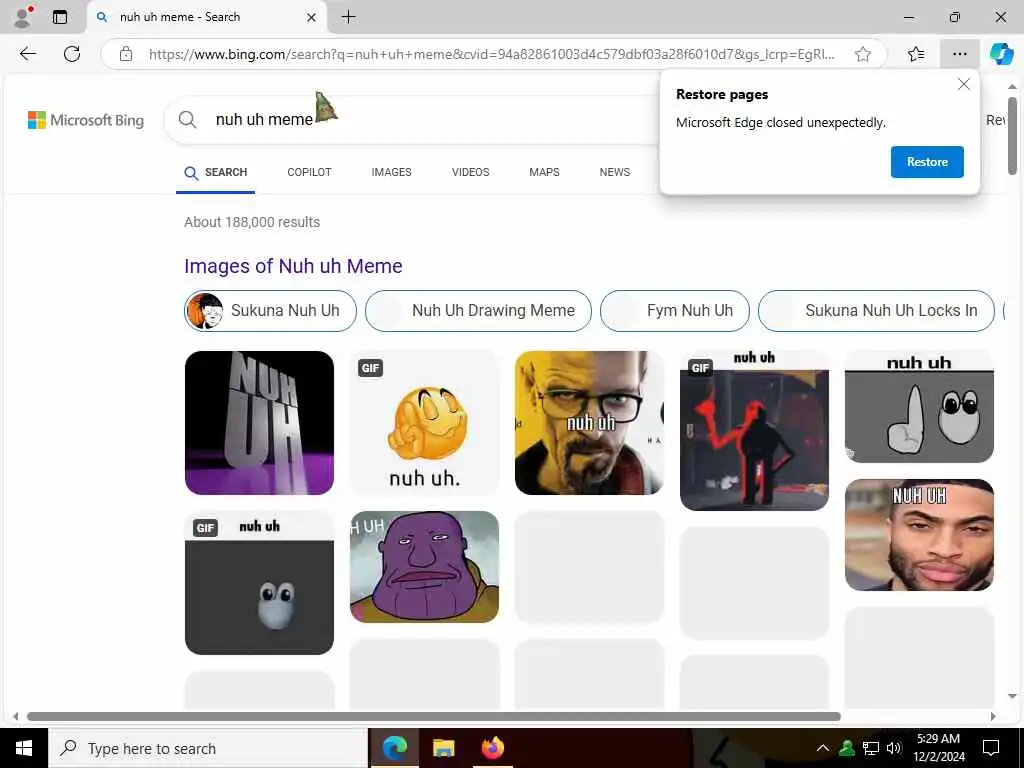Open the red stick figure GIF
Screen dimensions: 1024x768
click(x=754, y=430)
